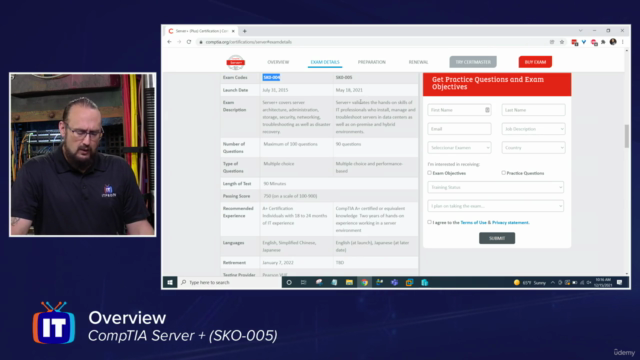Select the Exam Details tab
The image size is (640, 360).
(x=325, y=62)
